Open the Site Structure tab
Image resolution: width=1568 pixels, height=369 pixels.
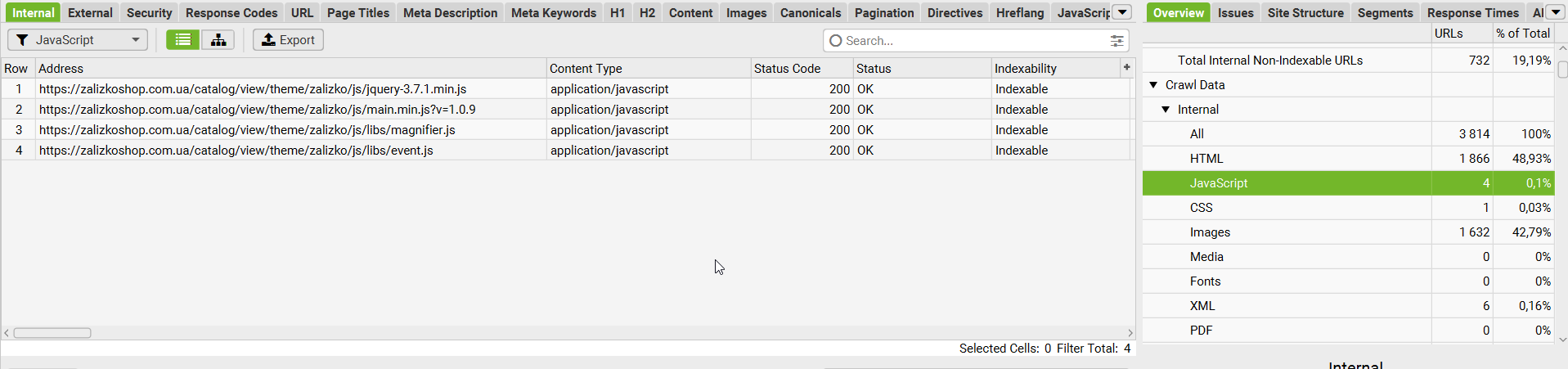click(x=1305, y=12)
